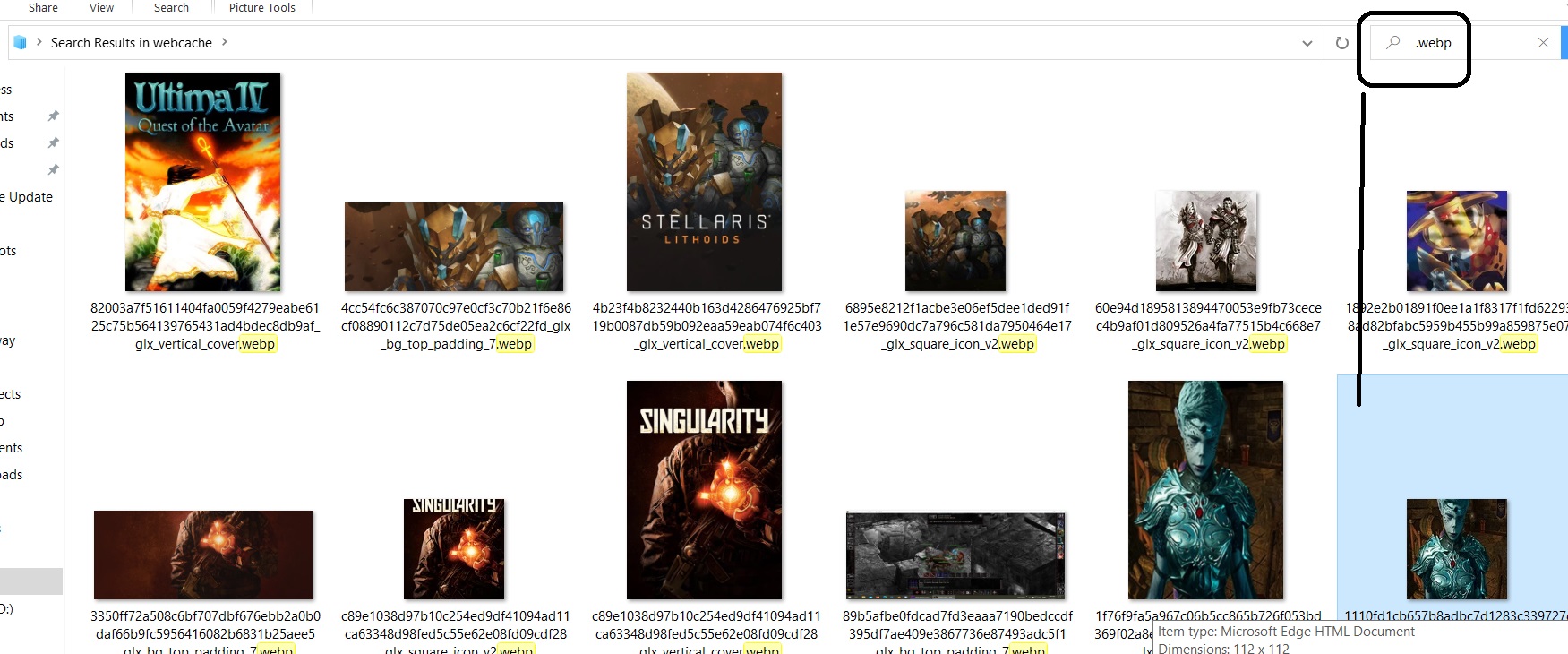Clear the .webp search with X
Screen dimensions: 1568x654
click(1543, 43)
